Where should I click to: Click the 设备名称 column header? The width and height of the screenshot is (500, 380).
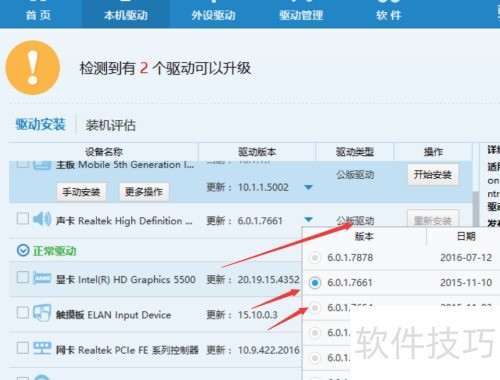click(x=104, y=152)
